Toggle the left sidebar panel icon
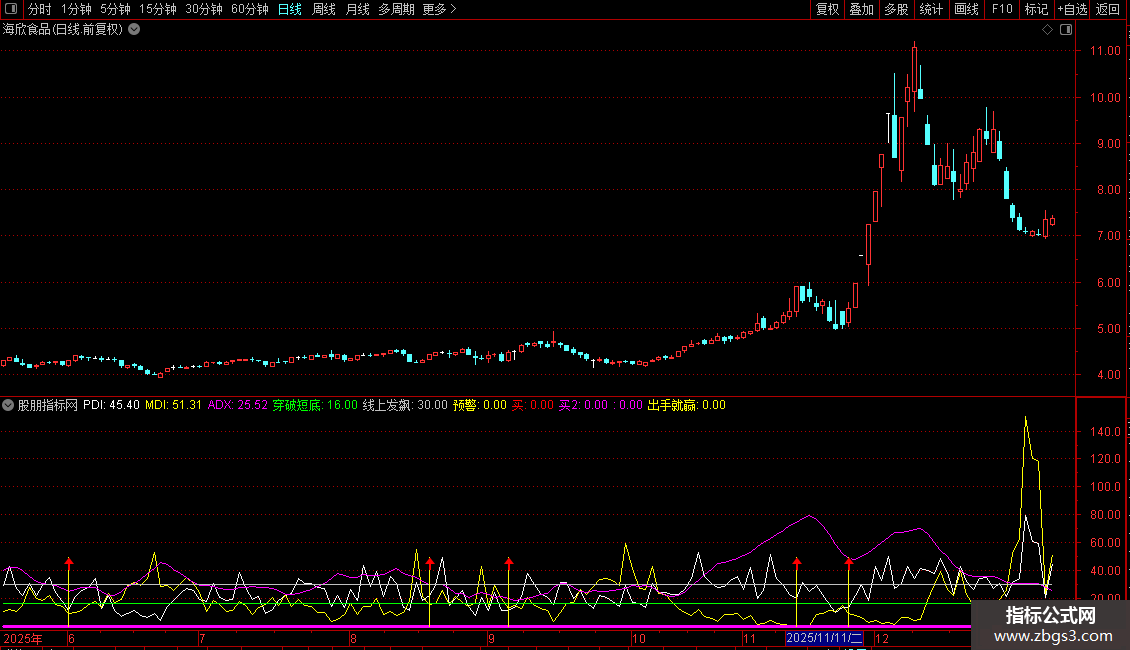The height and width of the screenshot is (650, 1130). [12, 9]
